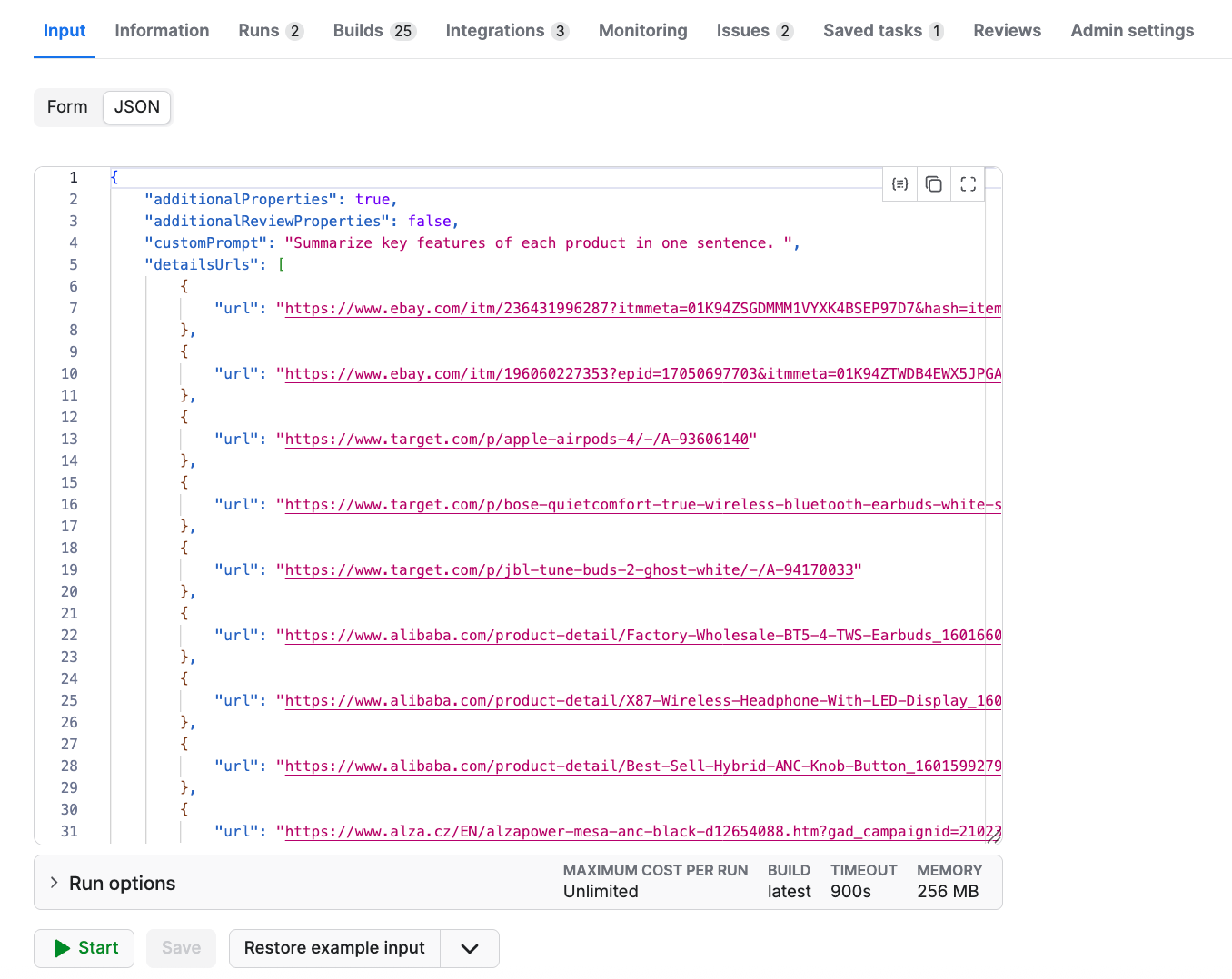This screenshot has width=1232, height=979.
Task: Open the first eBay item link
Action: pyautogui.click(x=636, y=308)
